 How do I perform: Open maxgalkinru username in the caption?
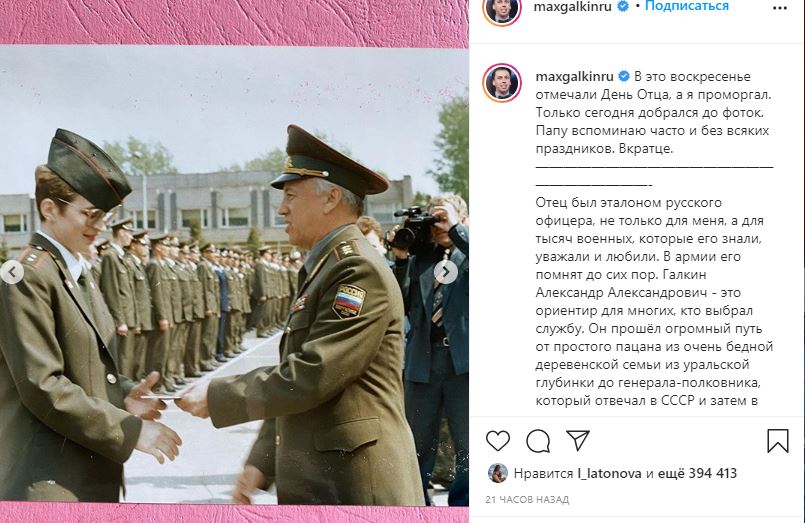coord(574,76)
